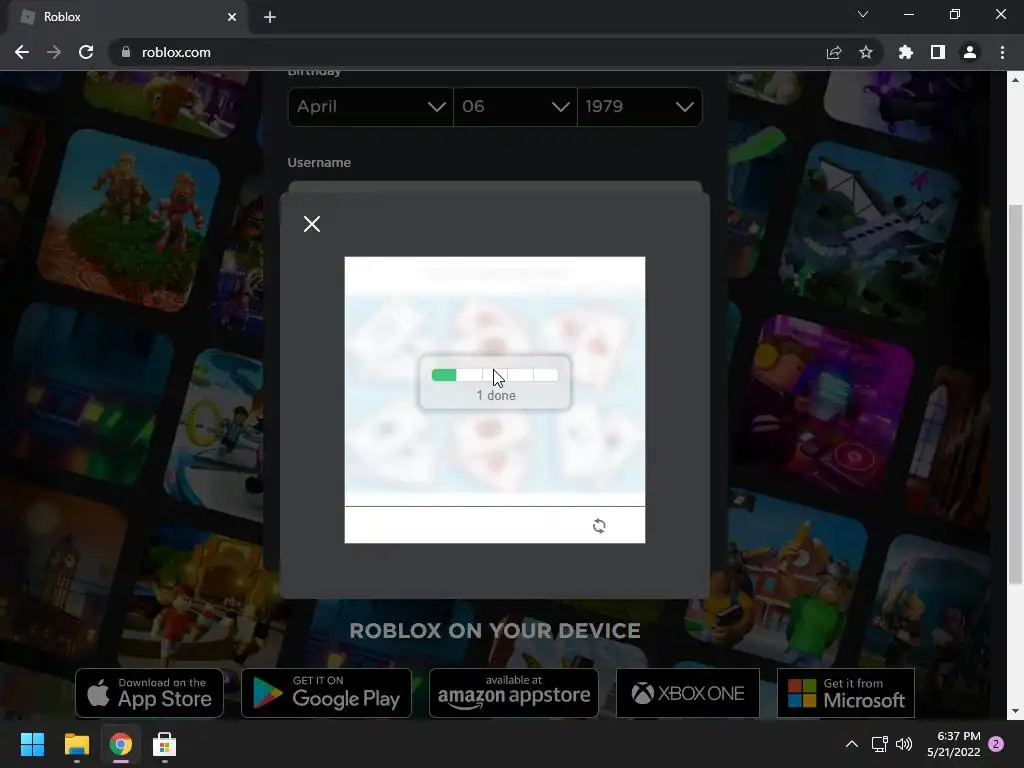1024x768 pixels.
Task: Click the page scrollbar down arrow
Action: pyautogui.click(x=1016, y=711)
